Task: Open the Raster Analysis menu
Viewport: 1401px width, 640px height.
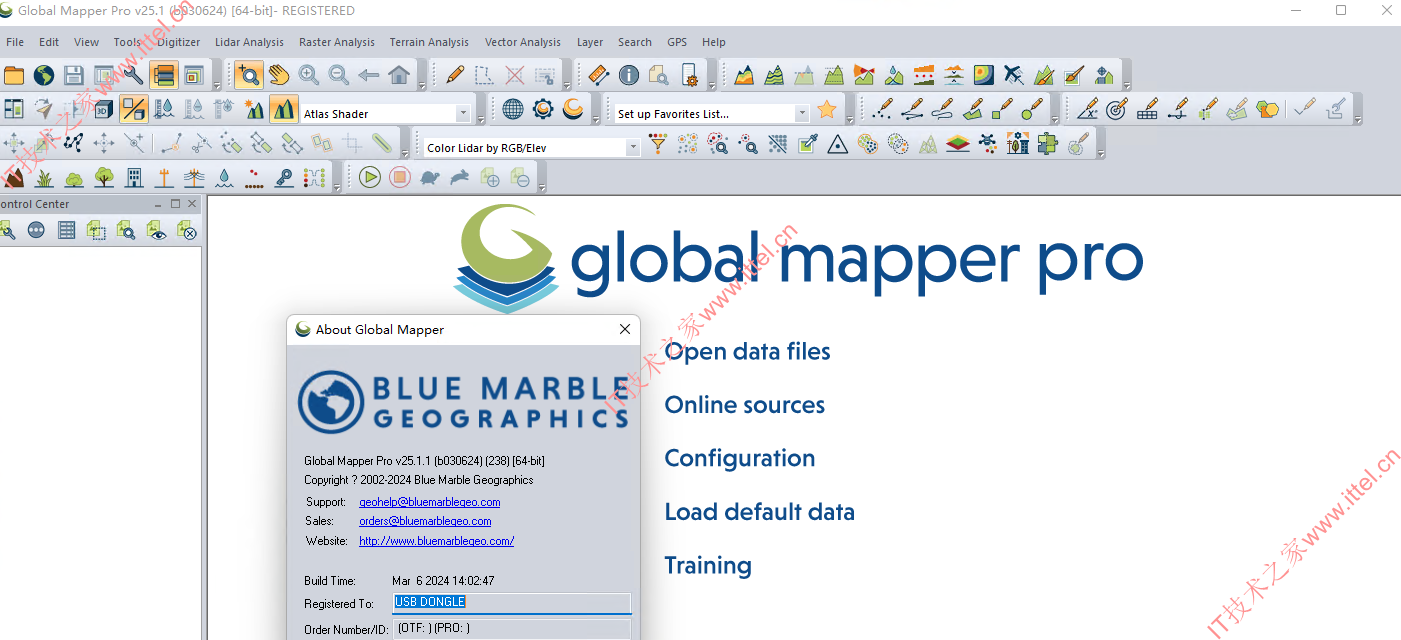Action: (x=337, y=42)
